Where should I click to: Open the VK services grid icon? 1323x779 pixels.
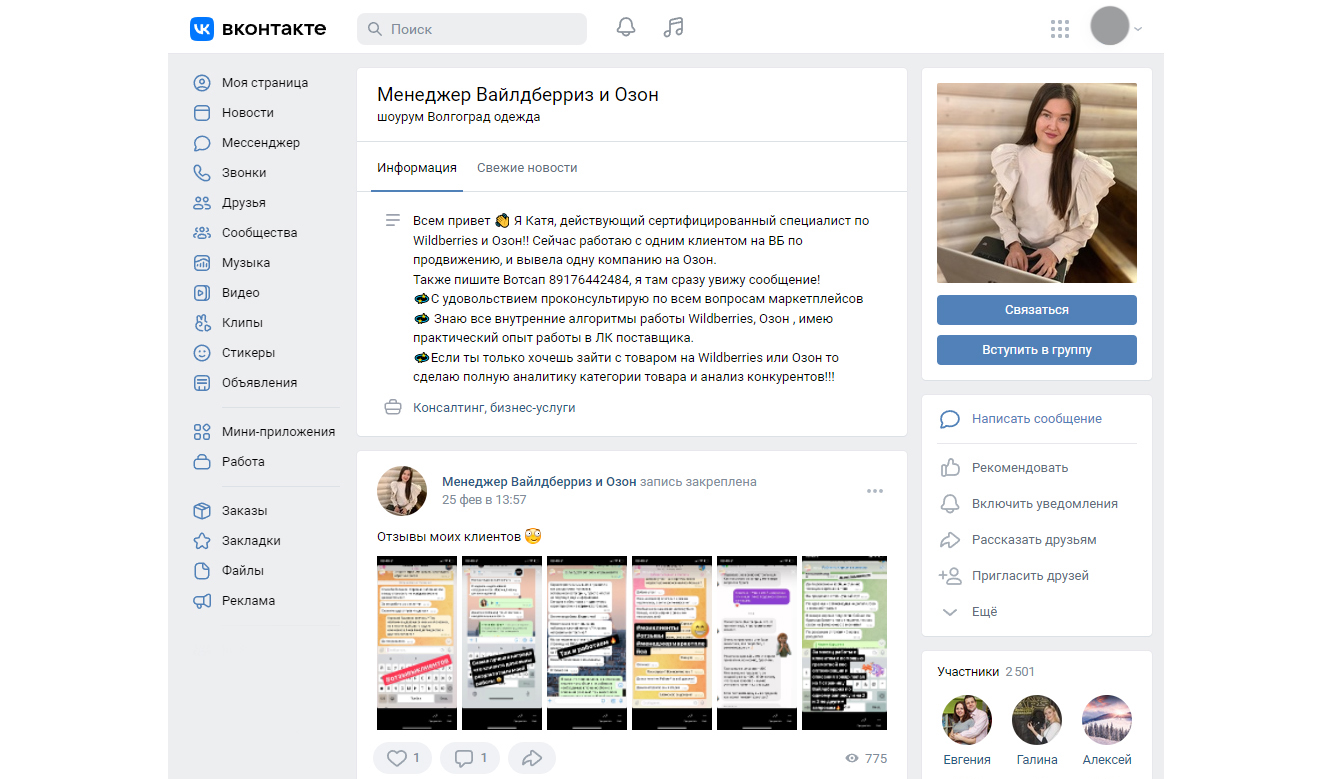click(1060, 29)
